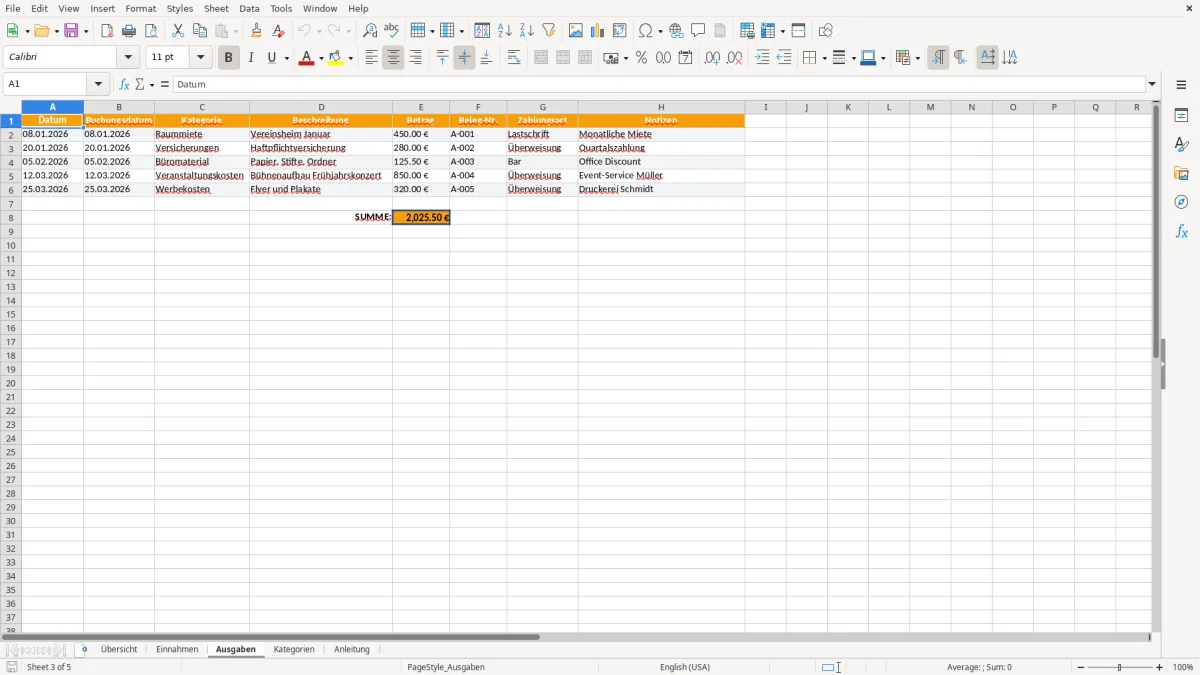Clear direct formatting icon

(279, 31)
